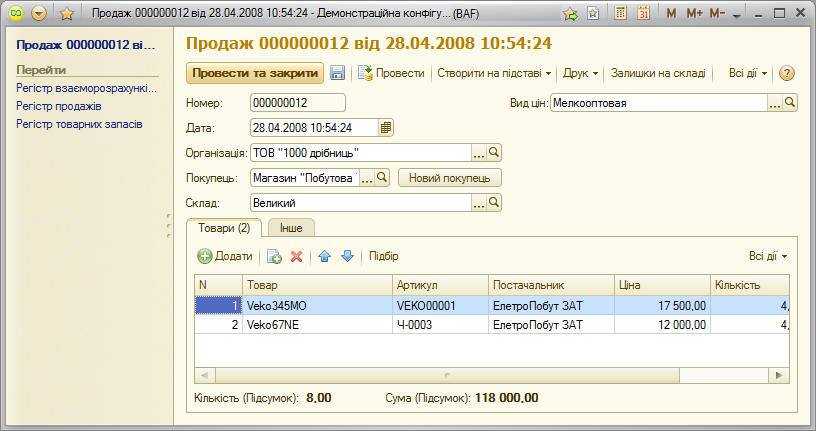
Task: Open ellipsis selector for Склад
Action: pos(479,202)
